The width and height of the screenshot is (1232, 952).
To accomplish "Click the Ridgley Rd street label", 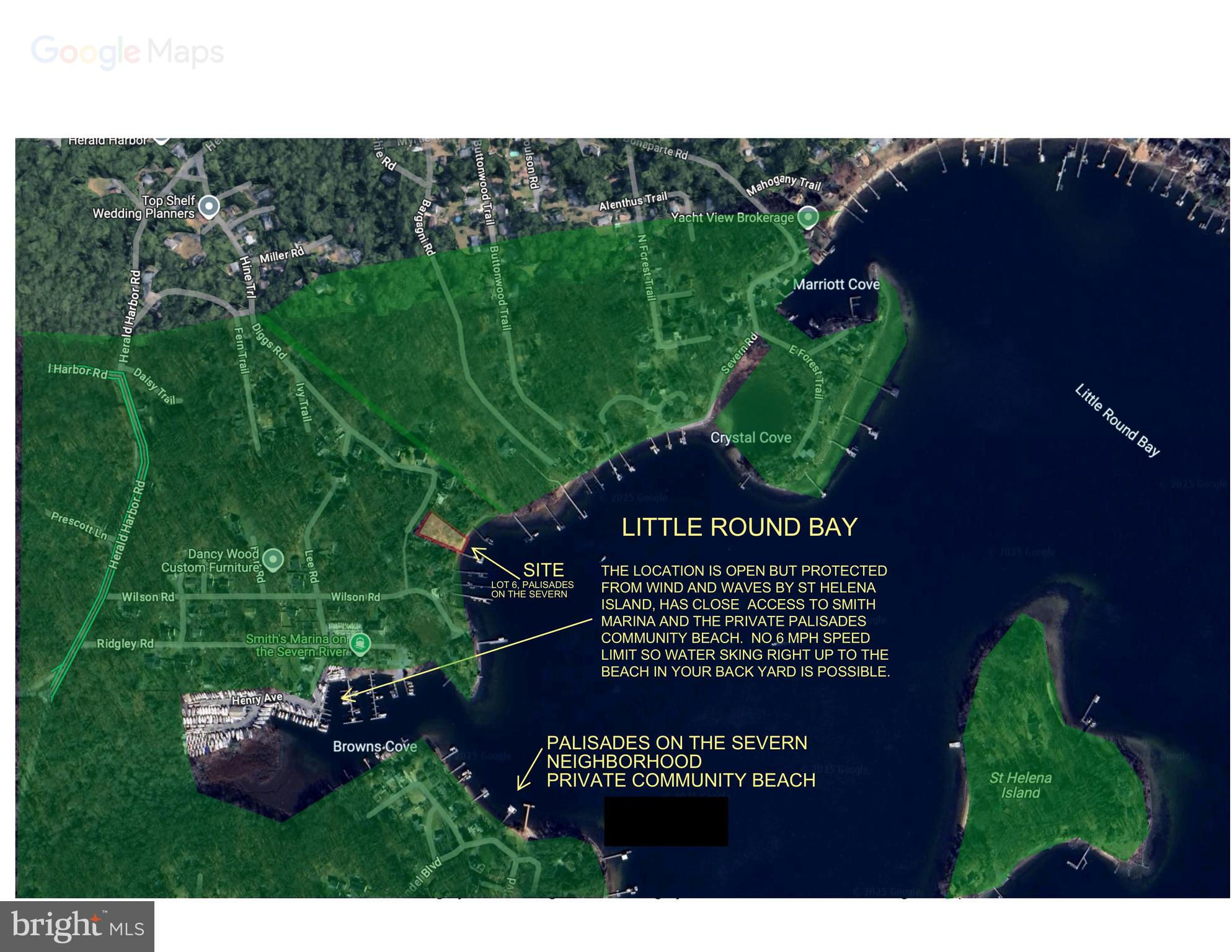I will pos(125,644).
